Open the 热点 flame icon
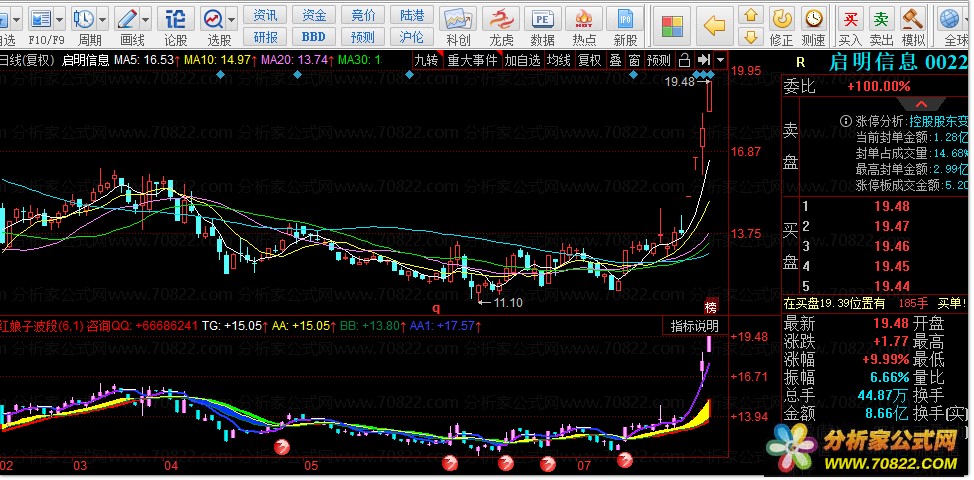The height and width of the screenshot is (480, 974). (584, 19)
